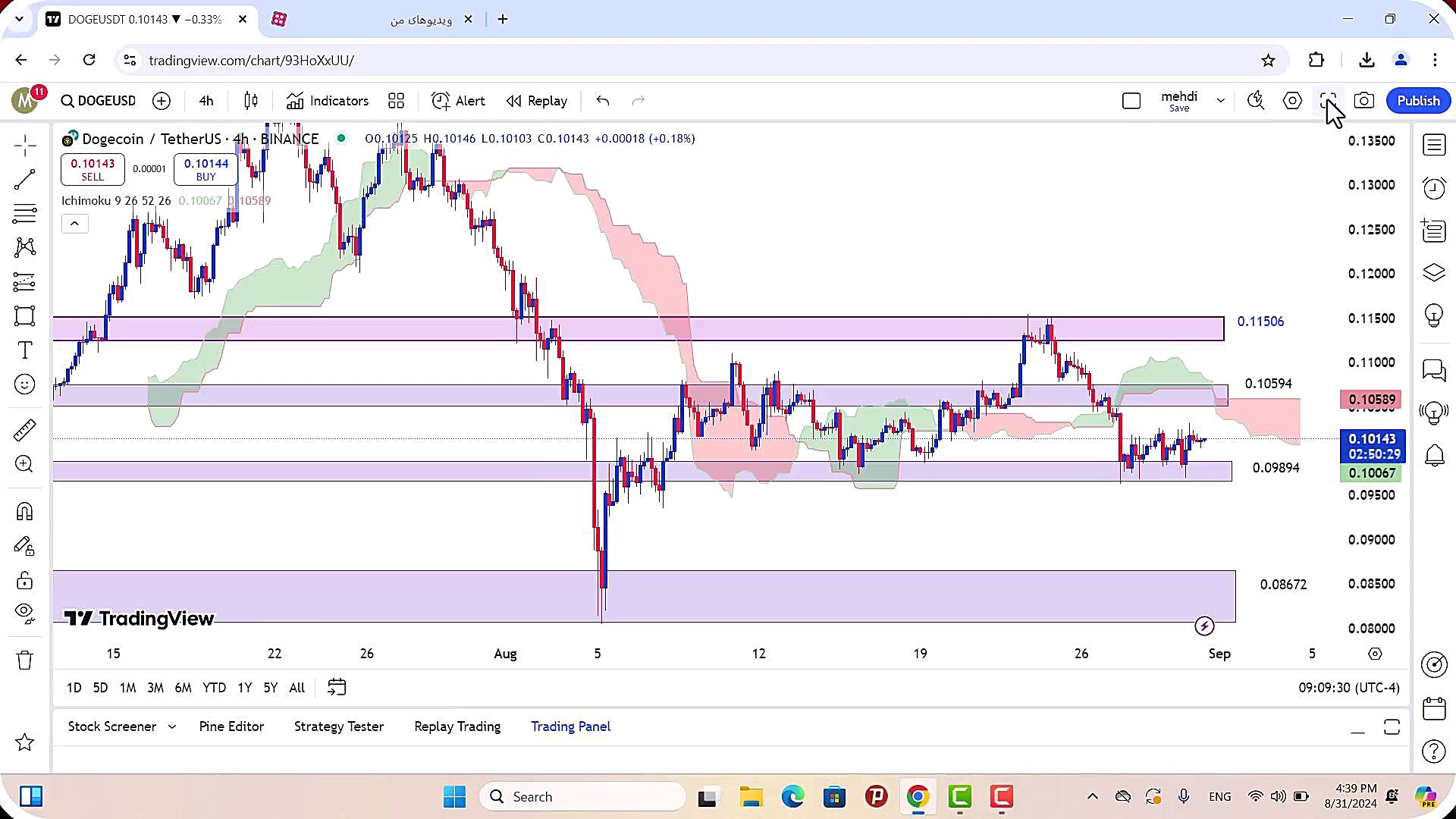Open the Pine Editor tab

(231, 726)
